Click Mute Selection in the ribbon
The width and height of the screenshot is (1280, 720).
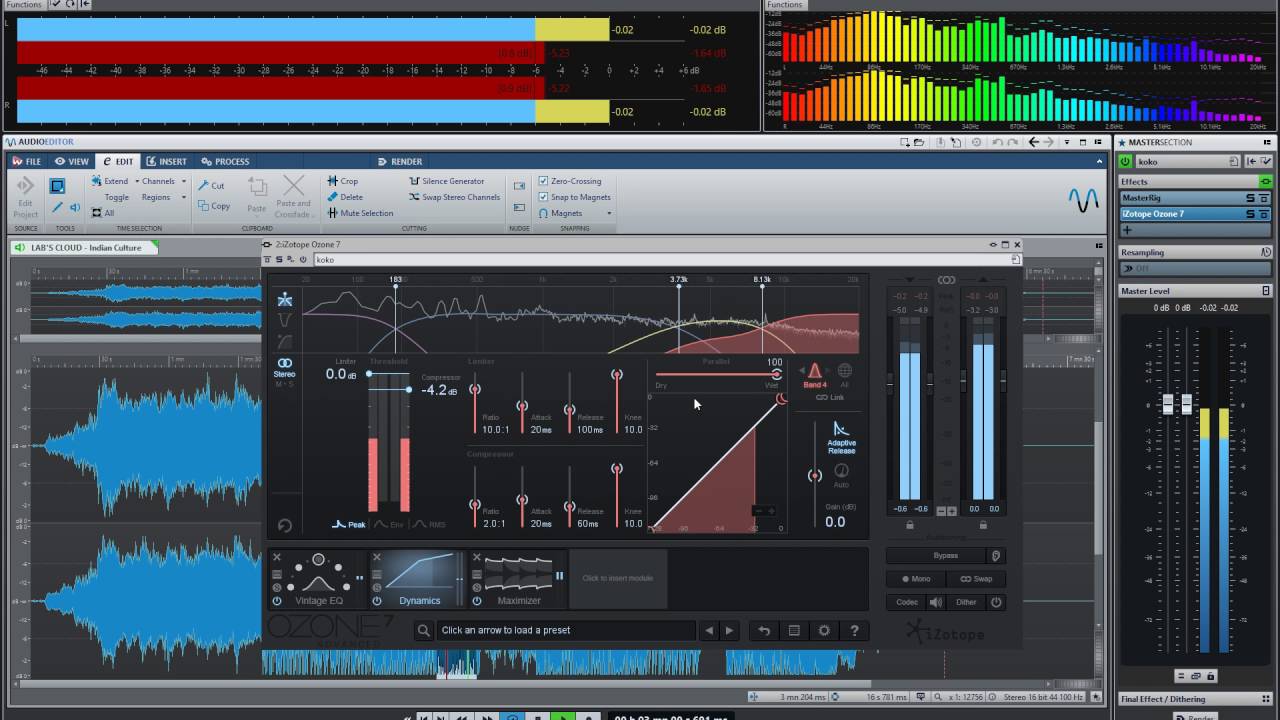[x=360, y=213]
